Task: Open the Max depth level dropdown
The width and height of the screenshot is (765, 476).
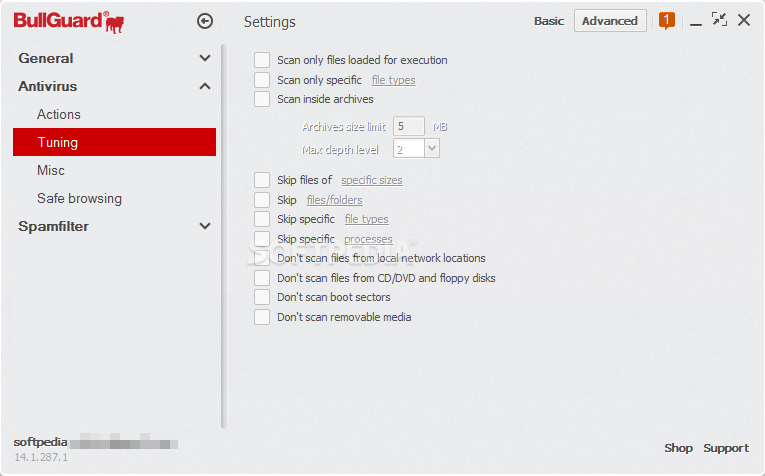Action: [x=432, y=148]
